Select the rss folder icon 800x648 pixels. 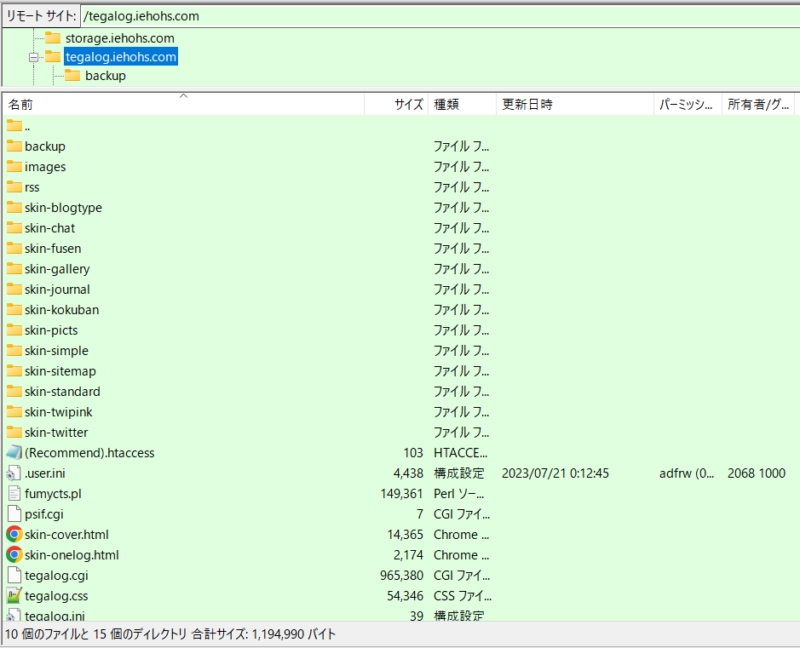pos(14,187)
